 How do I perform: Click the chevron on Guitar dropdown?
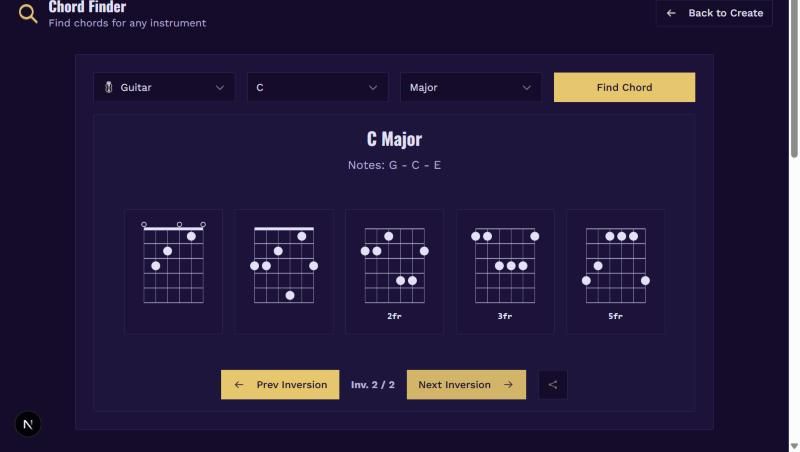point(220,88)
